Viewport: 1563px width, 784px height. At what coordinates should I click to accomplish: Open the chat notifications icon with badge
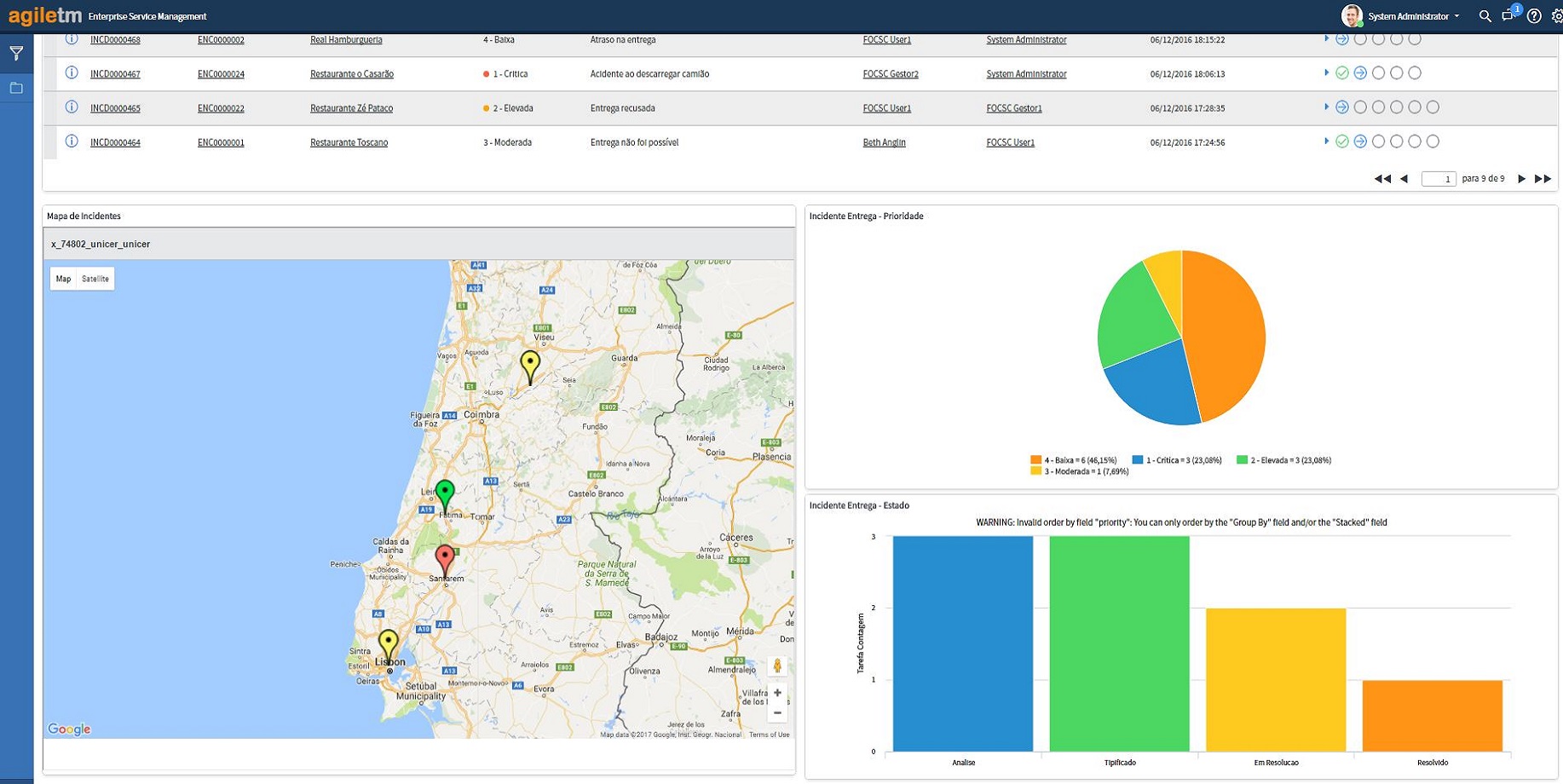[1508, 16]
